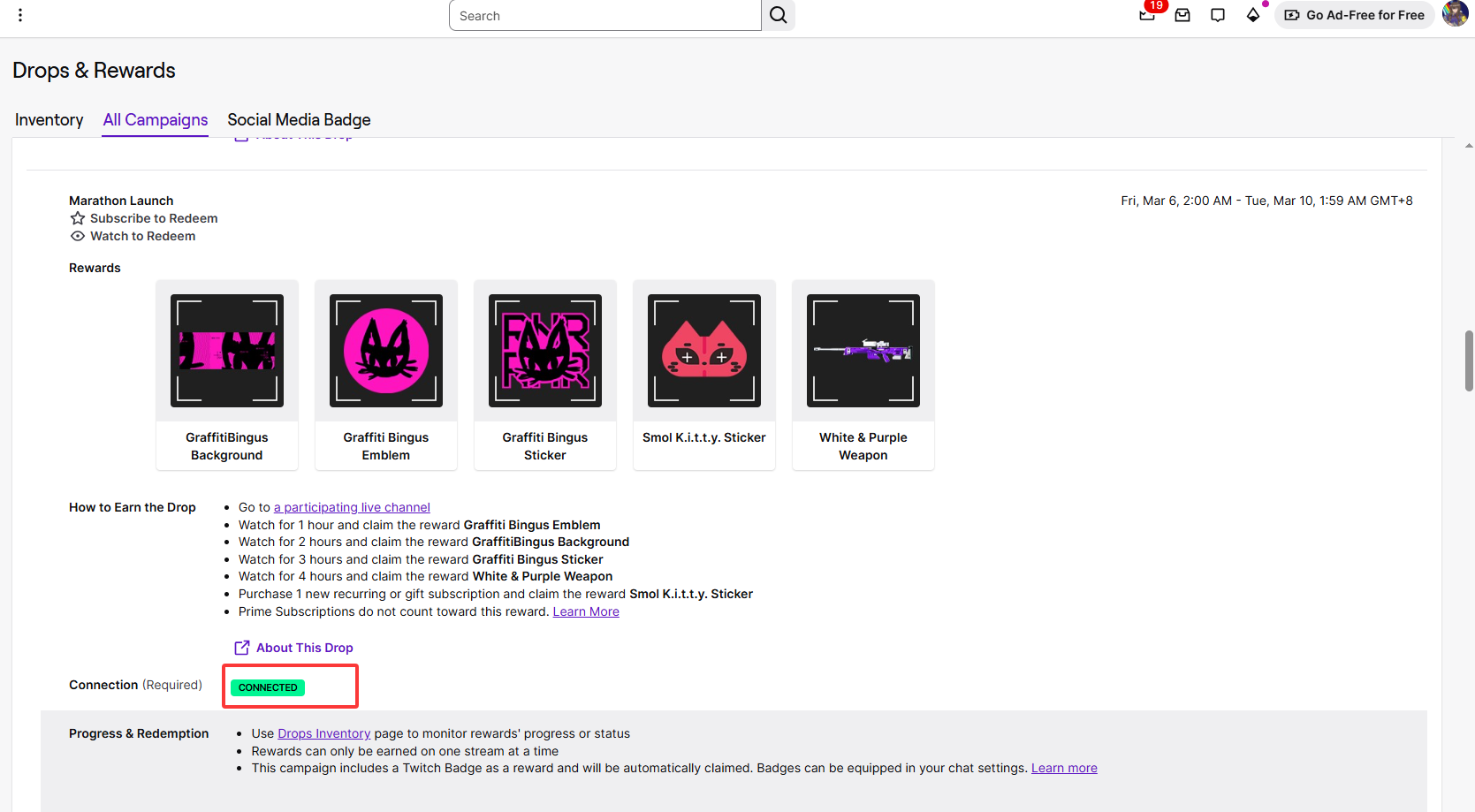The width and height of the screenshot is (1475, 812).
Task: Click the Smol K.i.t.t.y. Sticker reward image
Action: coord(704,351)
